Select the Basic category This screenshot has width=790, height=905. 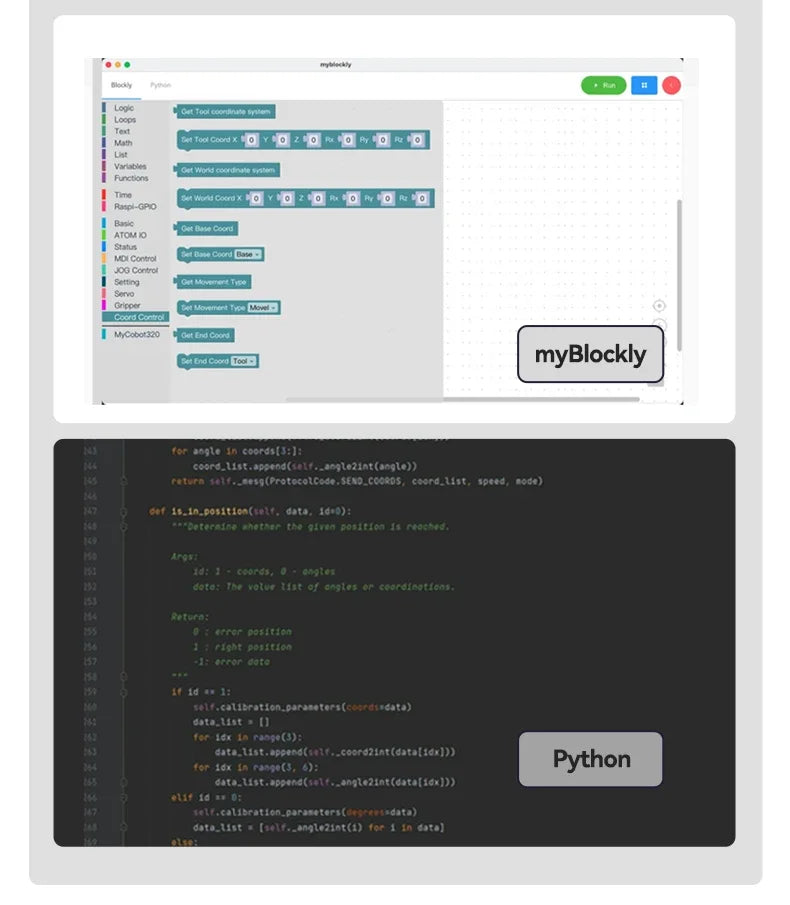tap(123, 223)
